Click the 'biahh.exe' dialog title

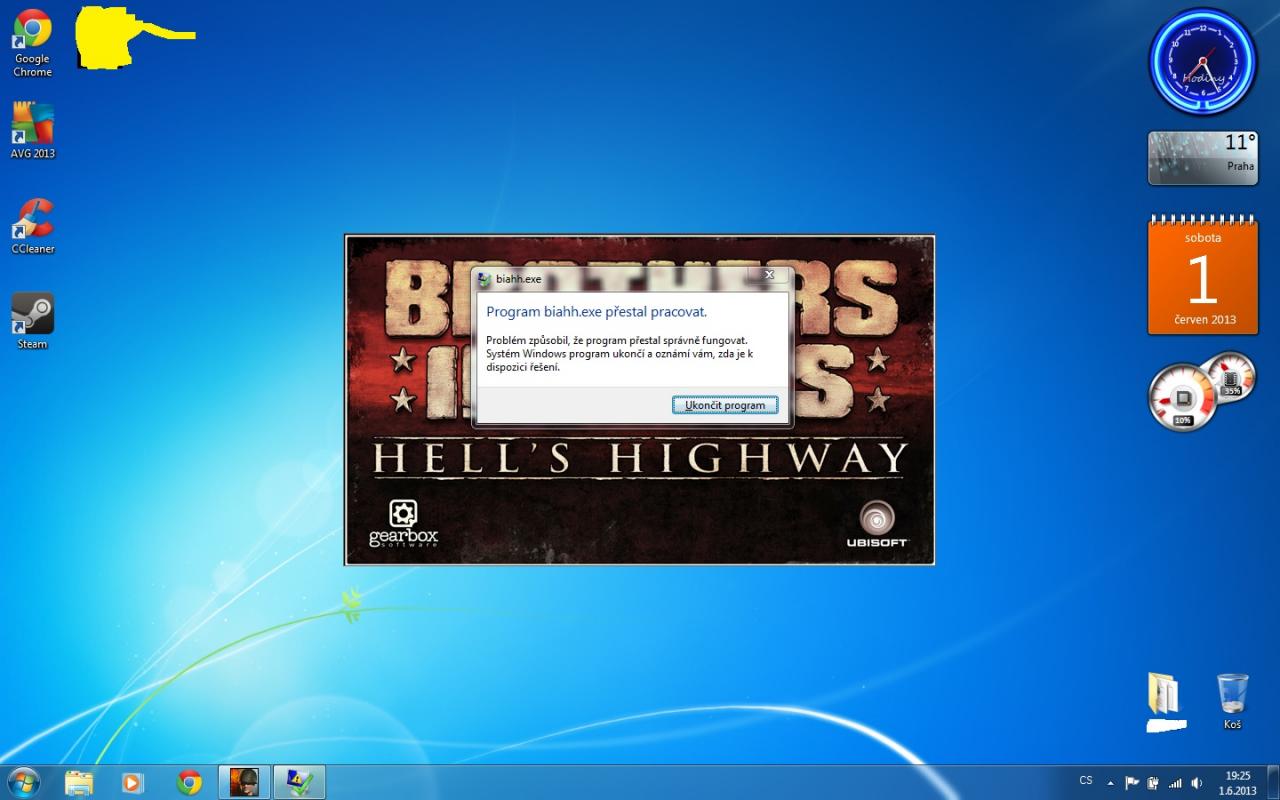[x=518, y=279]
